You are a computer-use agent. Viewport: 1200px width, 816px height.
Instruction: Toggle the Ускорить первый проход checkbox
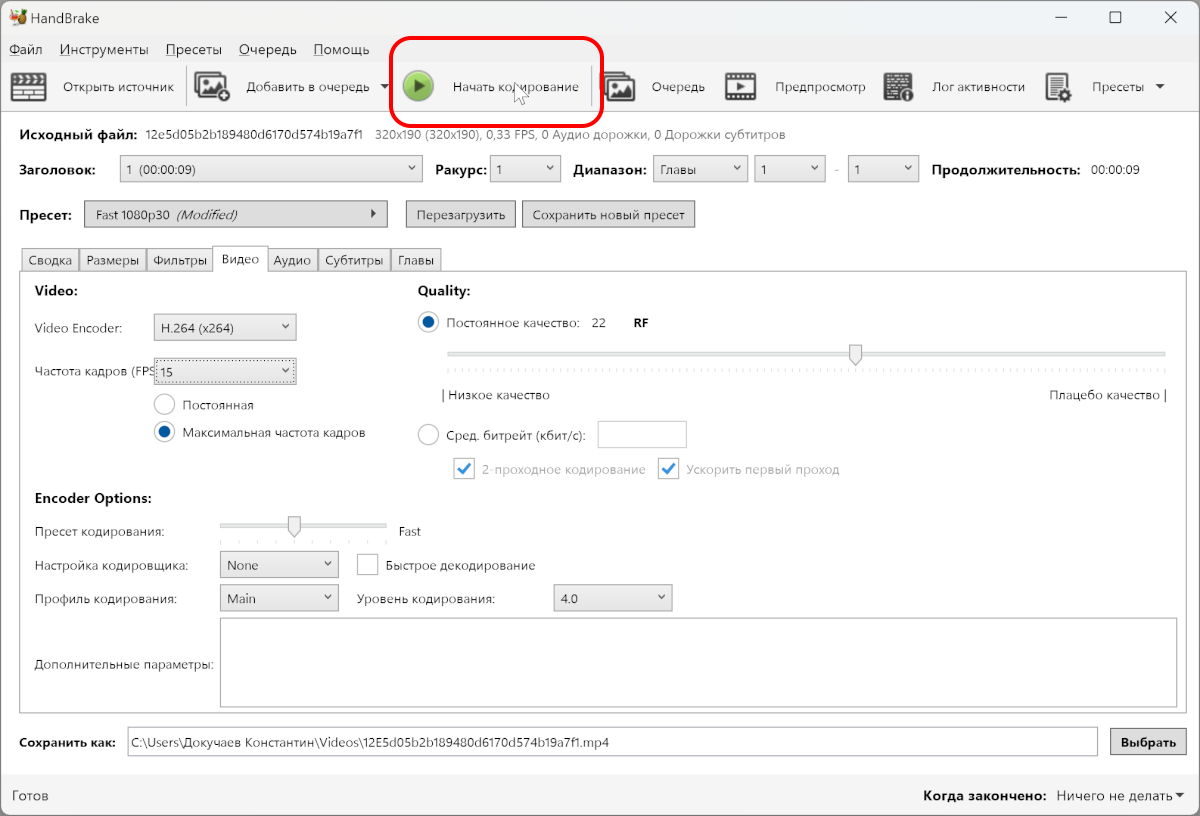point(668,469)
